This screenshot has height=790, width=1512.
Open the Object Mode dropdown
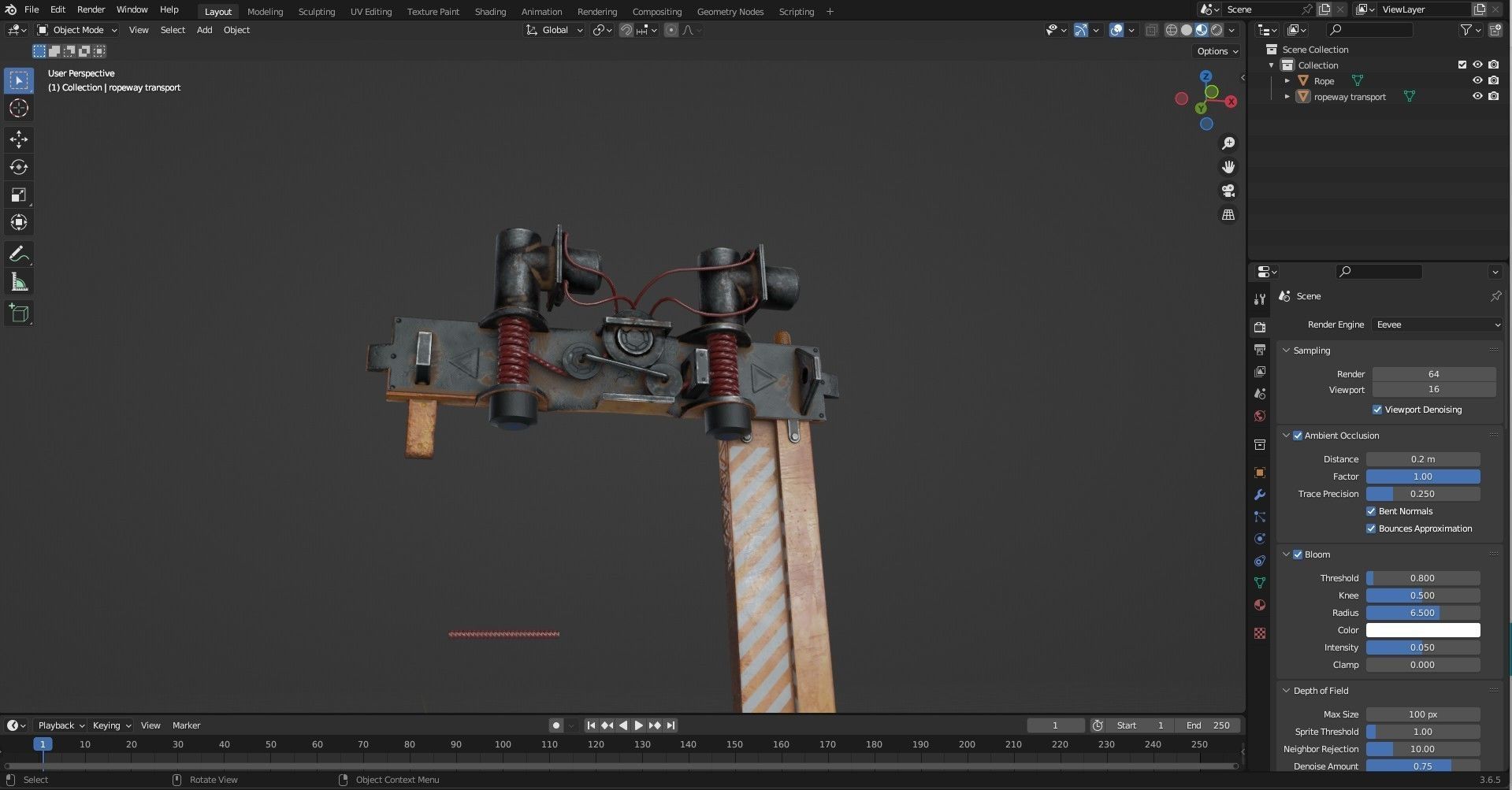pyautogui.click(x=77, y=30)
